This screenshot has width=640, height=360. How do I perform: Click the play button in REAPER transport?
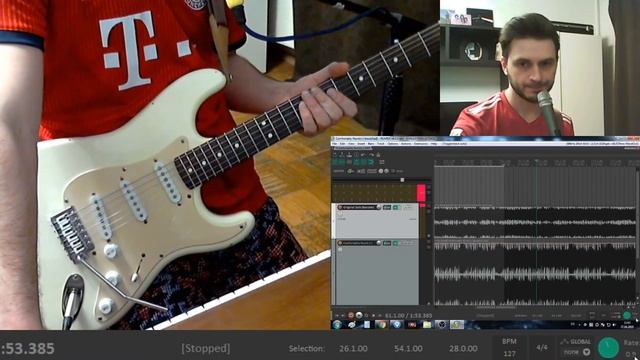(x=359, y=316)
